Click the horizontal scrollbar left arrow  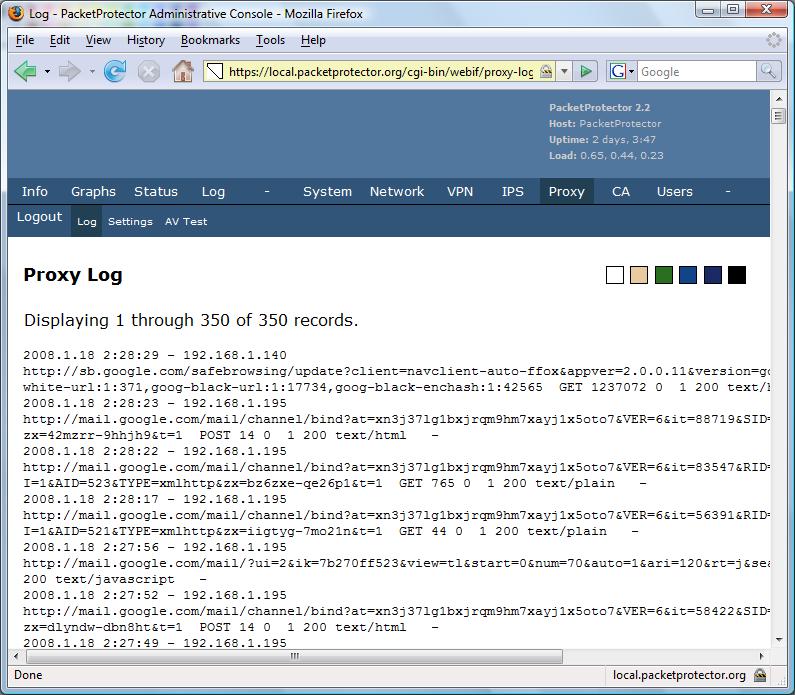point(16,656)
